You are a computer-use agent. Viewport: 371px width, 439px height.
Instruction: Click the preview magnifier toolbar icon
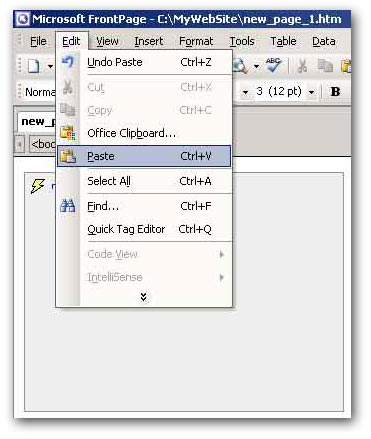click(240, 66)
